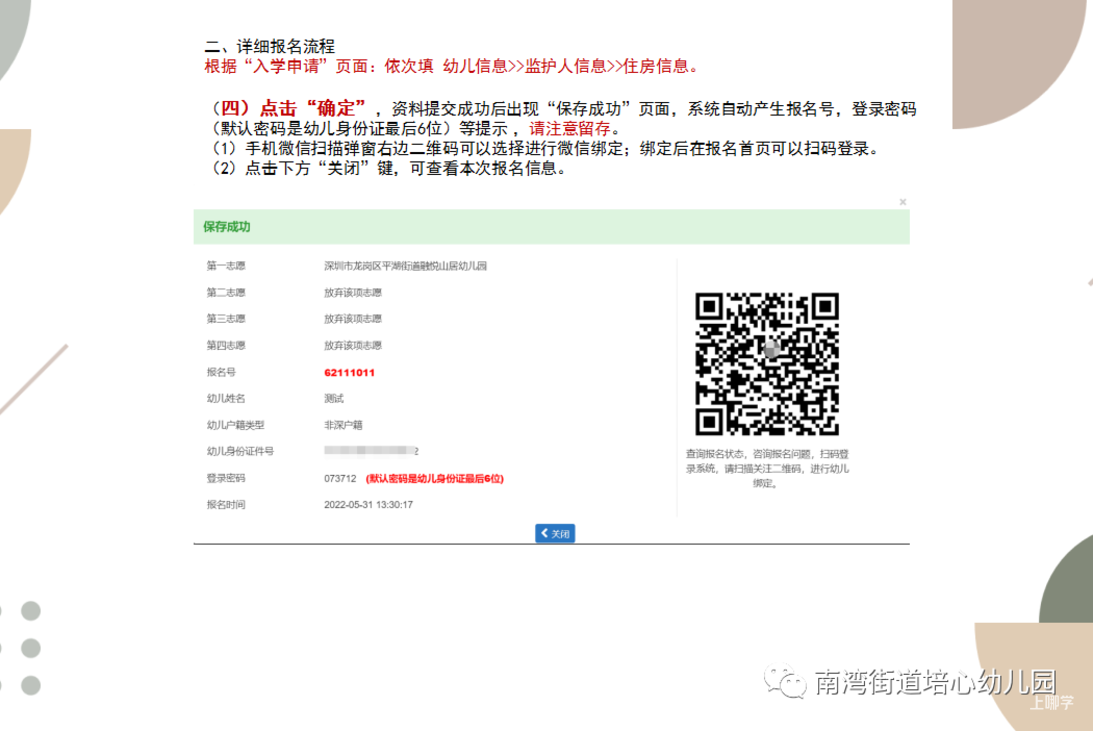Click the 幼儿姓名 label
Screen dimensions: 1093x731
[226, 399]
